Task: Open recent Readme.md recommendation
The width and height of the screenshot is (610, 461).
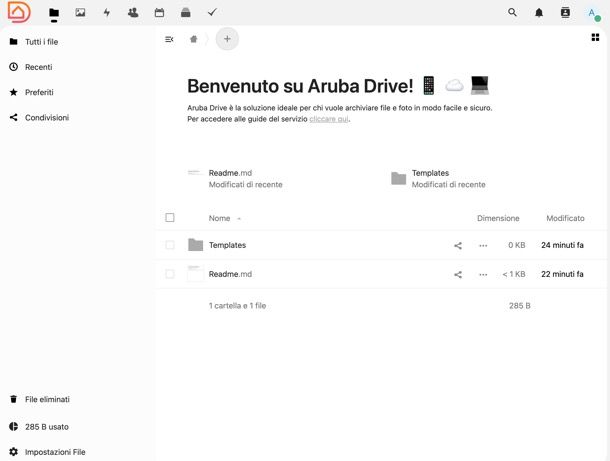Action: [235, 179]
